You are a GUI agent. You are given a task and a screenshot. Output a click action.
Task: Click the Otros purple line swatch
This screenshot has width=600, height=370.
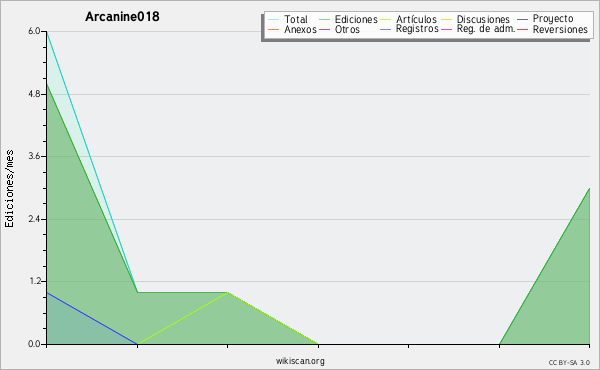click(x=324, y=29)
